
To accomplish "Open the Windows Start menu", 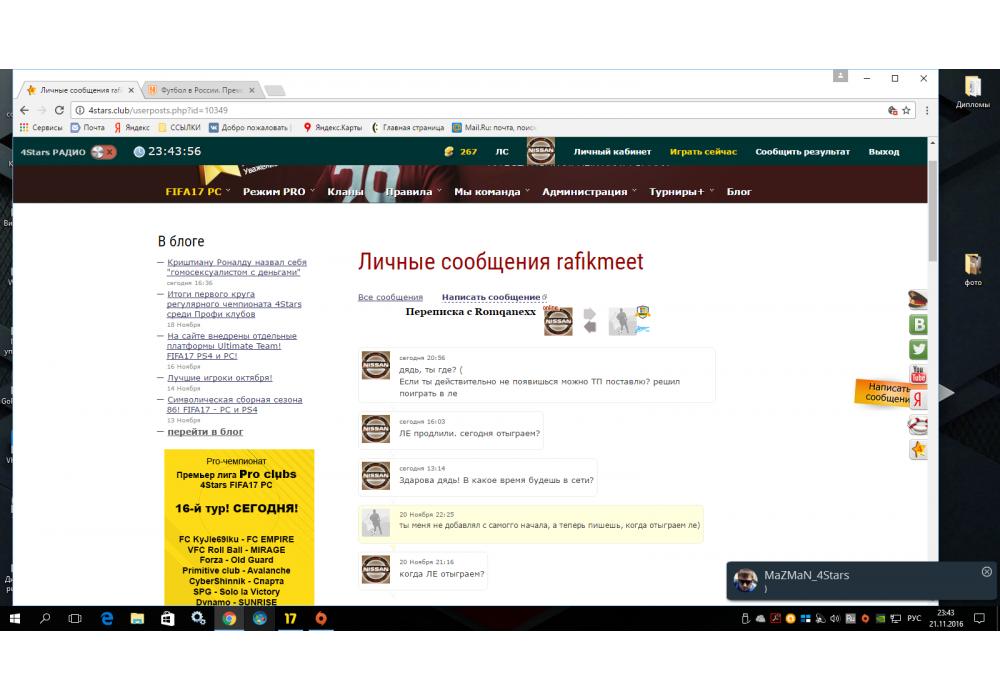I will pos(15,618).
